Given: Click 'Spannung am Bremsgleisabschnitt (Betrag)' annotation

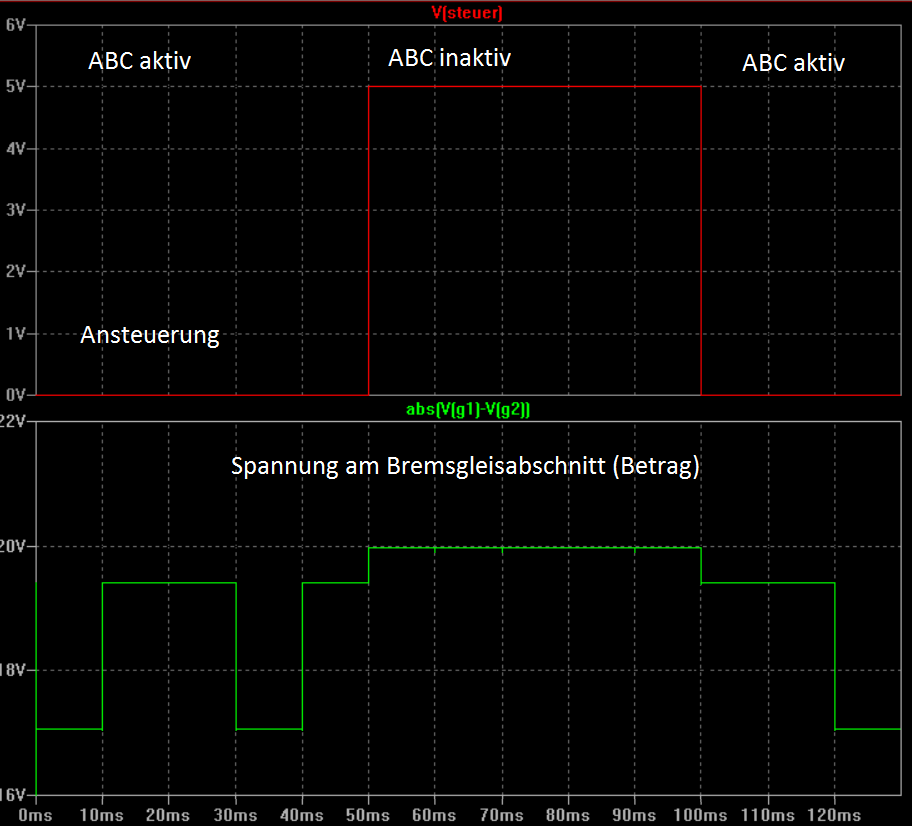Looking at the screenshot, I should [x=465, y=466].
